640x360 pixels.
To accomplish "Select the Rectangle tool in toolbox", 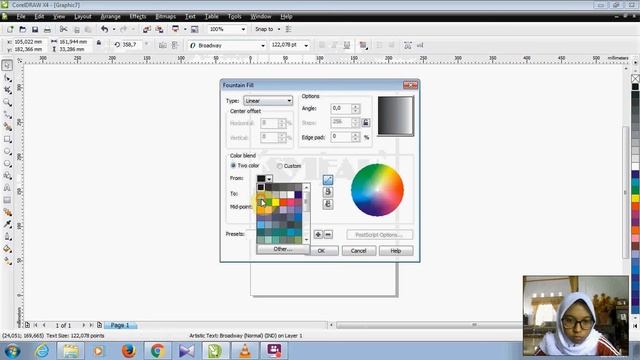I will (x=7, y=139).
